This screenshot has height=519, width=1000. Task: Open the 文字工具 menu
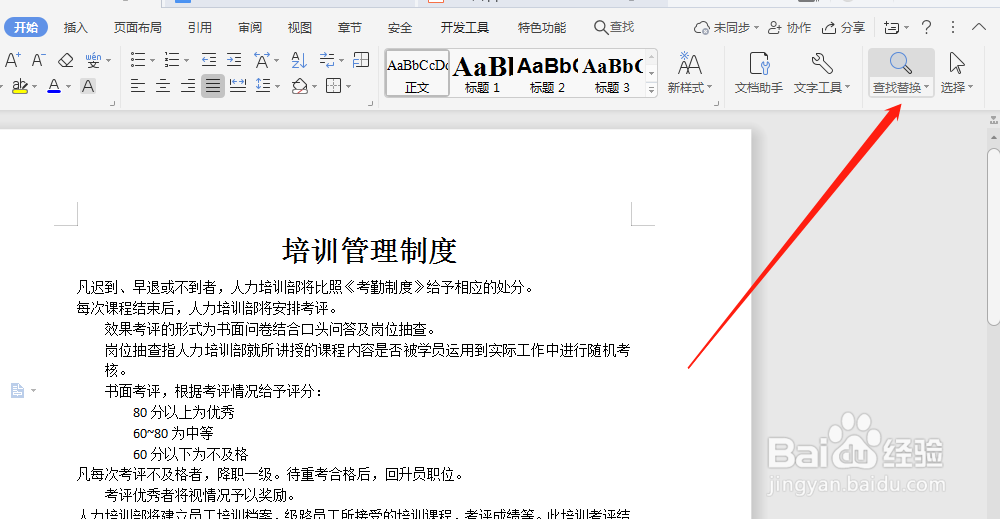point(822,73)
